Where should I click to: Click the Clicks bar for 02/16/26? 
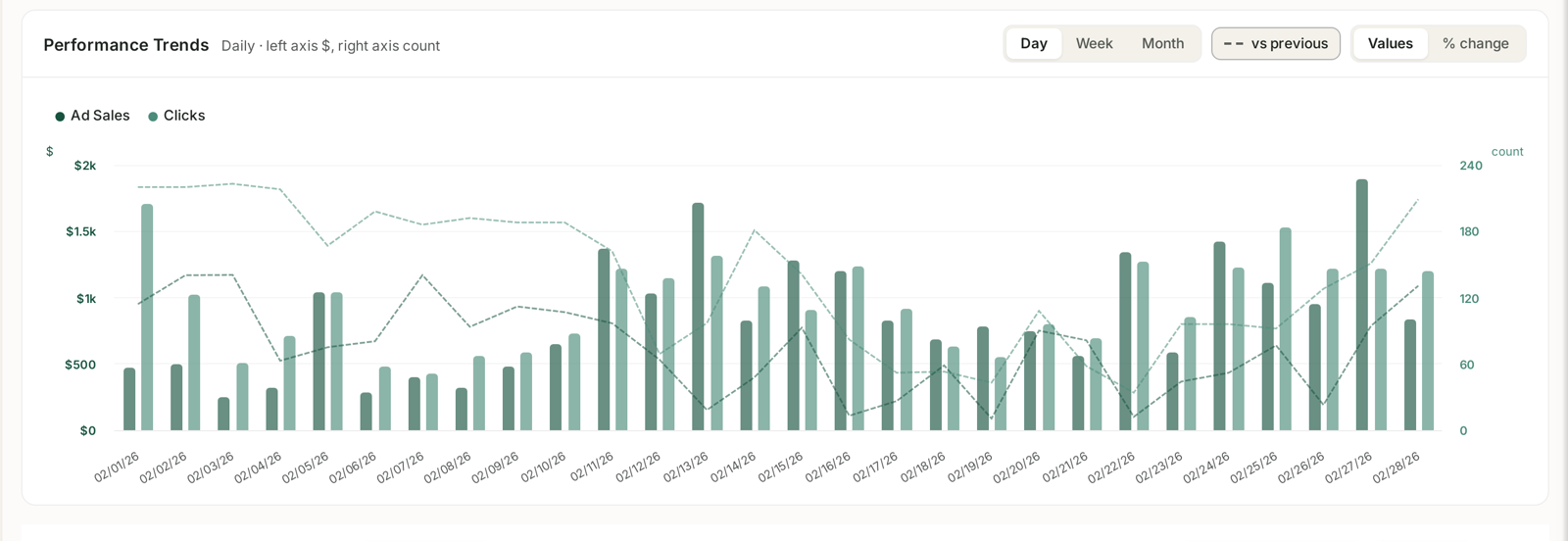click(x=858, y=348)
